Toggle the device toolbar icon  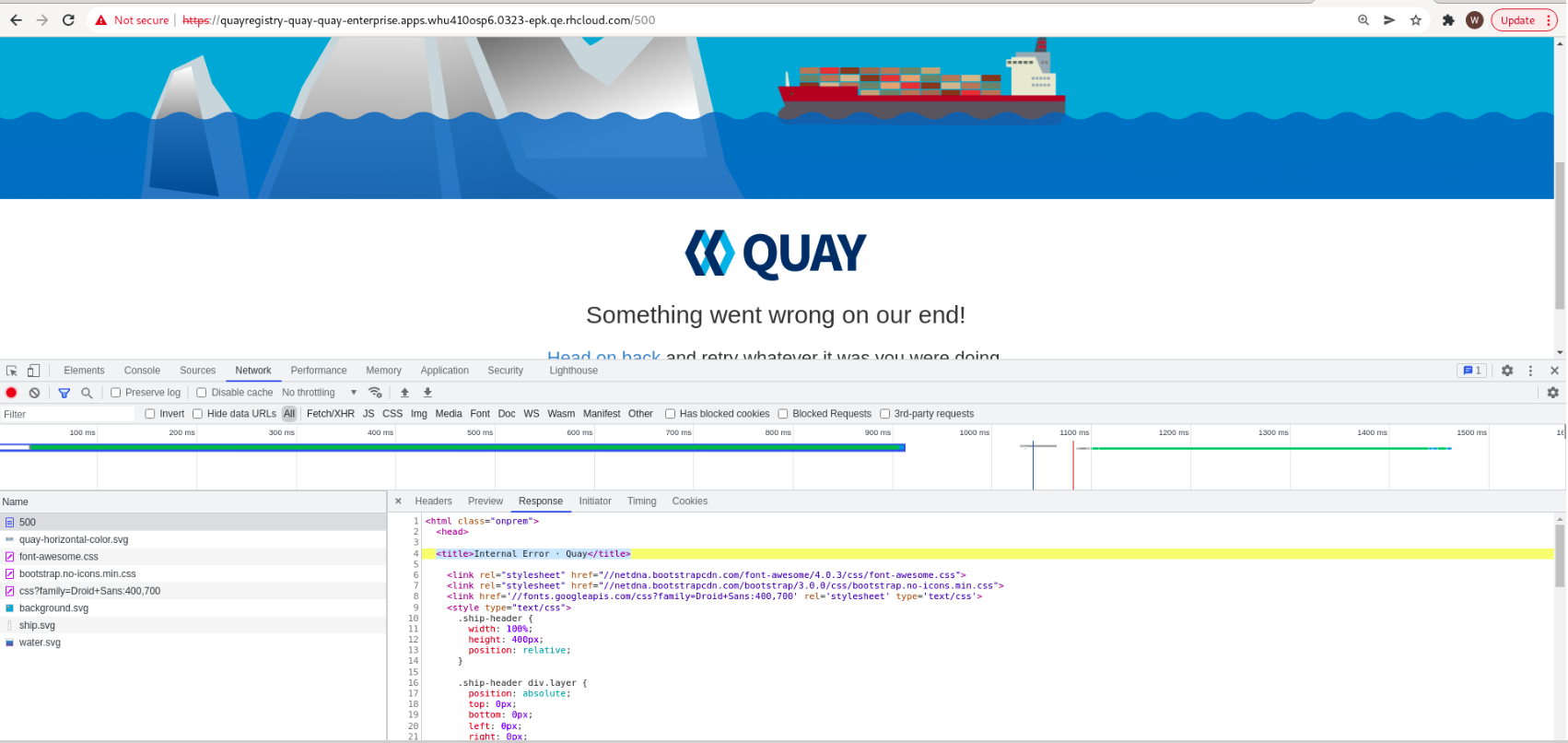point(33,371)
